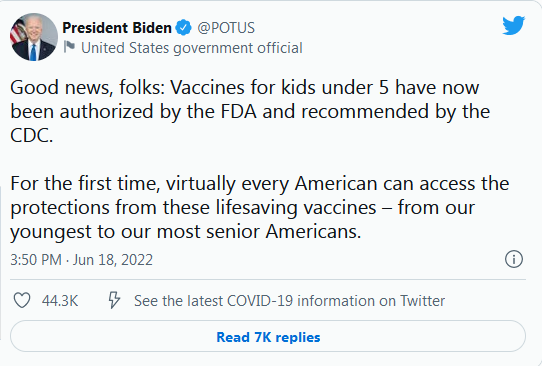Click the first paragraph about FDA authorization
Viewport: 542px width, 366px height.
(x=250, y=111)
